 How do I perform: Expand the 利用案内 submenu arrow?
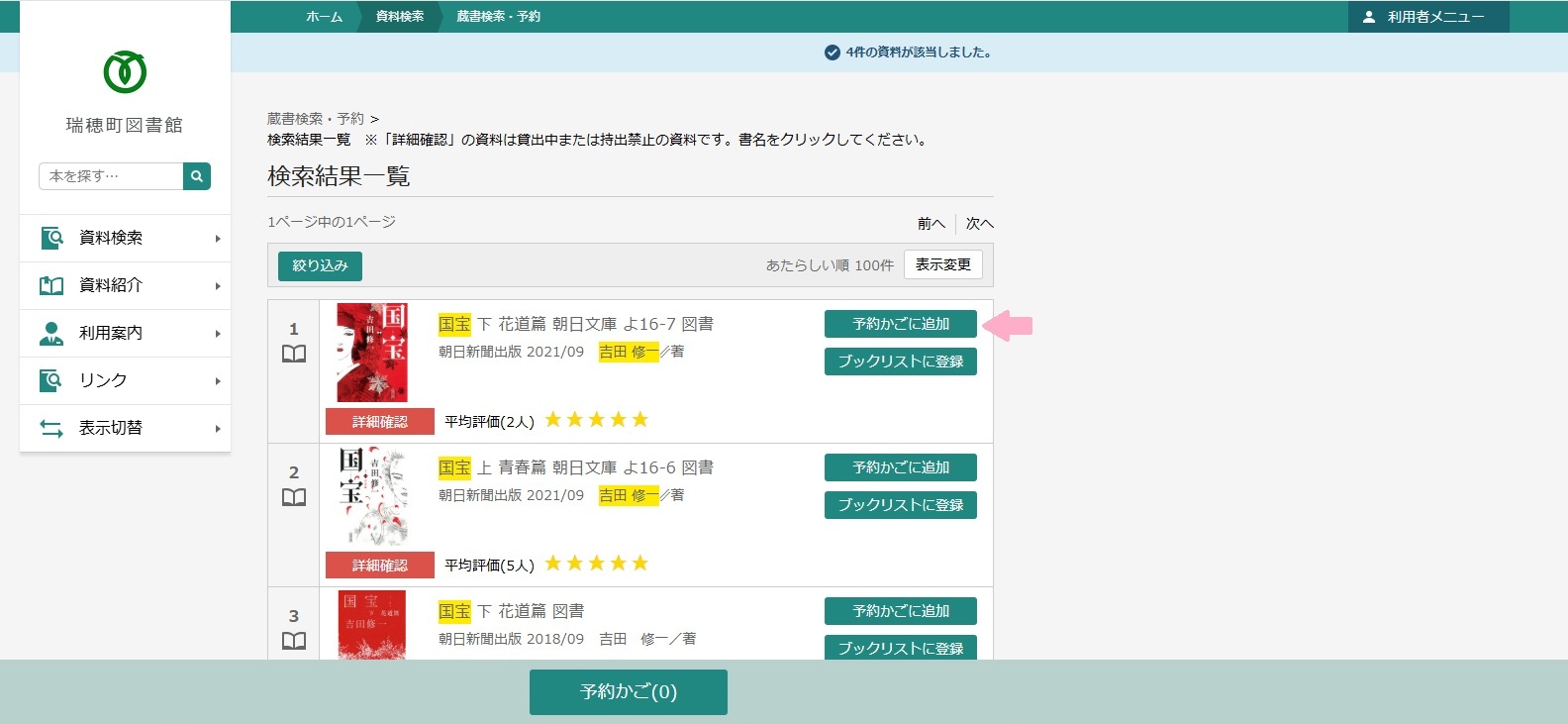click(x=218, y=334)
